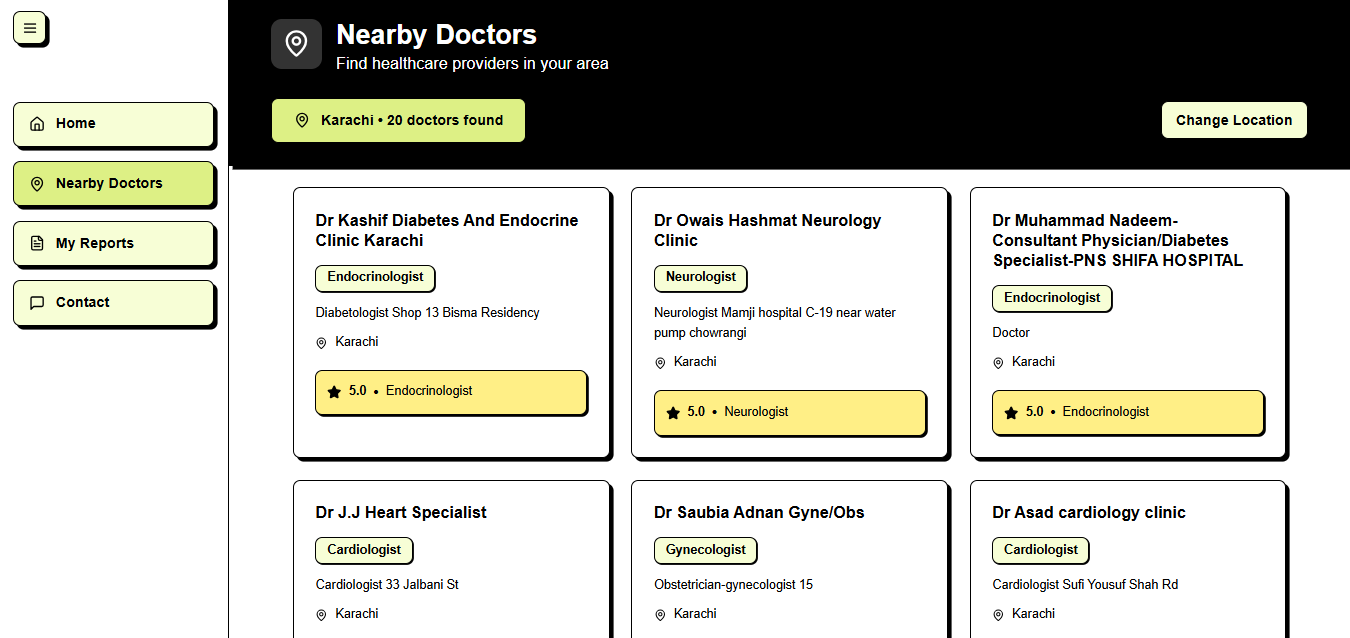This screenshot has height=638, width=1350.
Task: Click the Change Location button
Action: coord(1234,120)
